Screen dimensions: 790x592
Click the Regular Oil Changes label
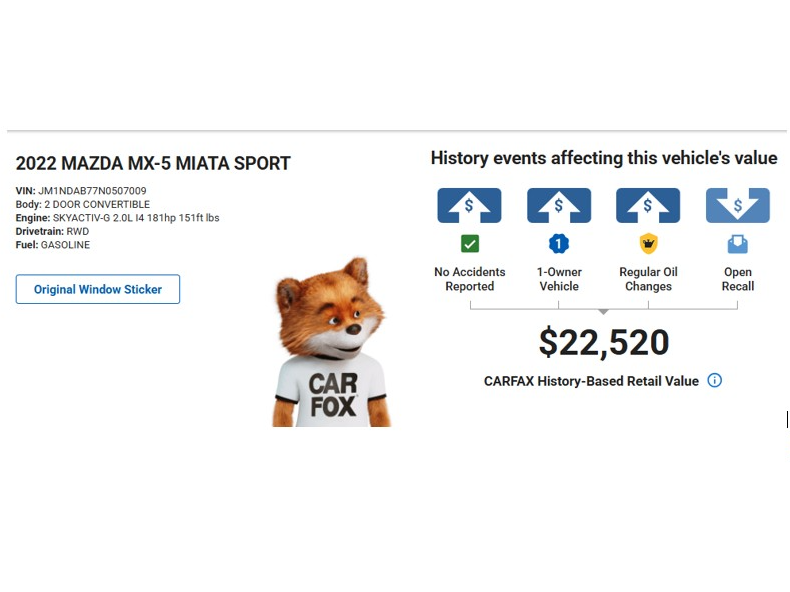coord(648,279)
